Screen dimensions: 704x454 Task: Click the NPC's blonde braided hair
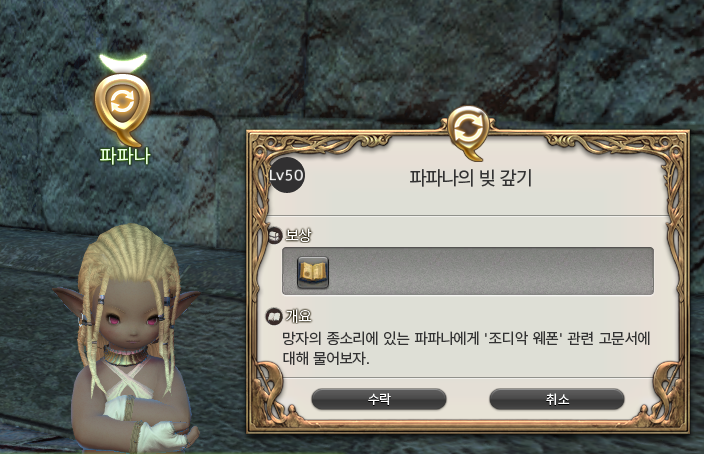pyautogui.click(x=128, y=256)
